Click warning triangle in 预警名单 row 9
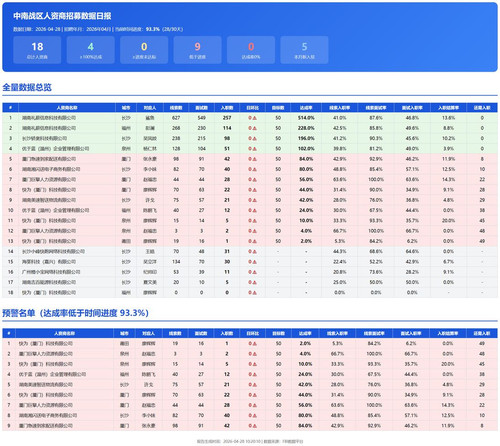Viewport: 500px width, 446px height. pos(255,426)
